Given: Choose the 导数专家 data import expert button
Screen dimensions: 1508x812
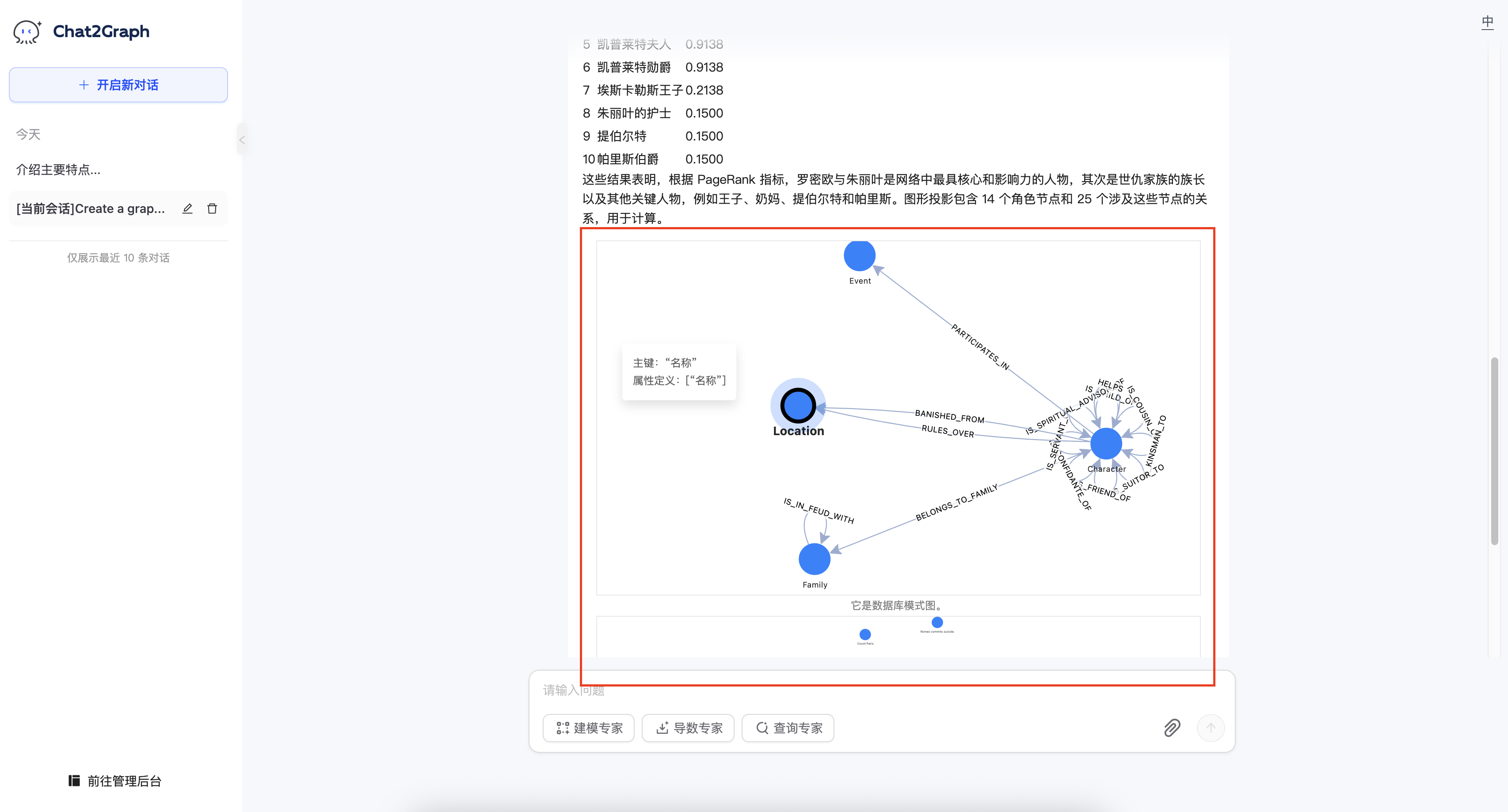Looking at the screenshot, I should [688, 729].
